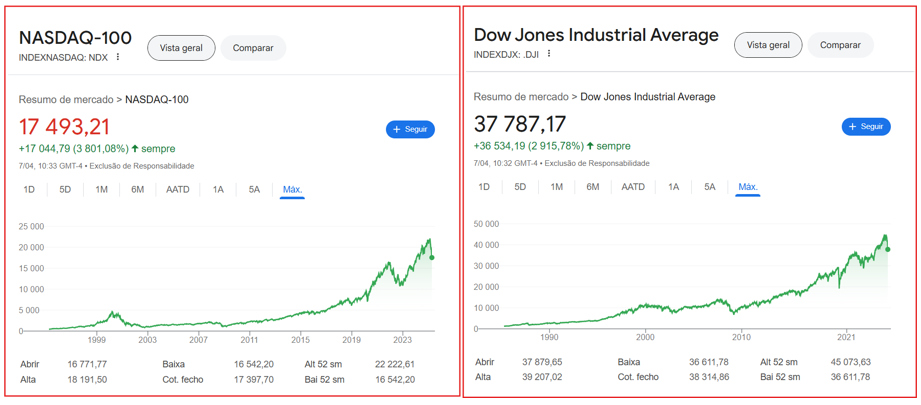Select Máx. range on Dow Jones chart
Viewport: 921px width, 405px height.
tap(748, 187)
